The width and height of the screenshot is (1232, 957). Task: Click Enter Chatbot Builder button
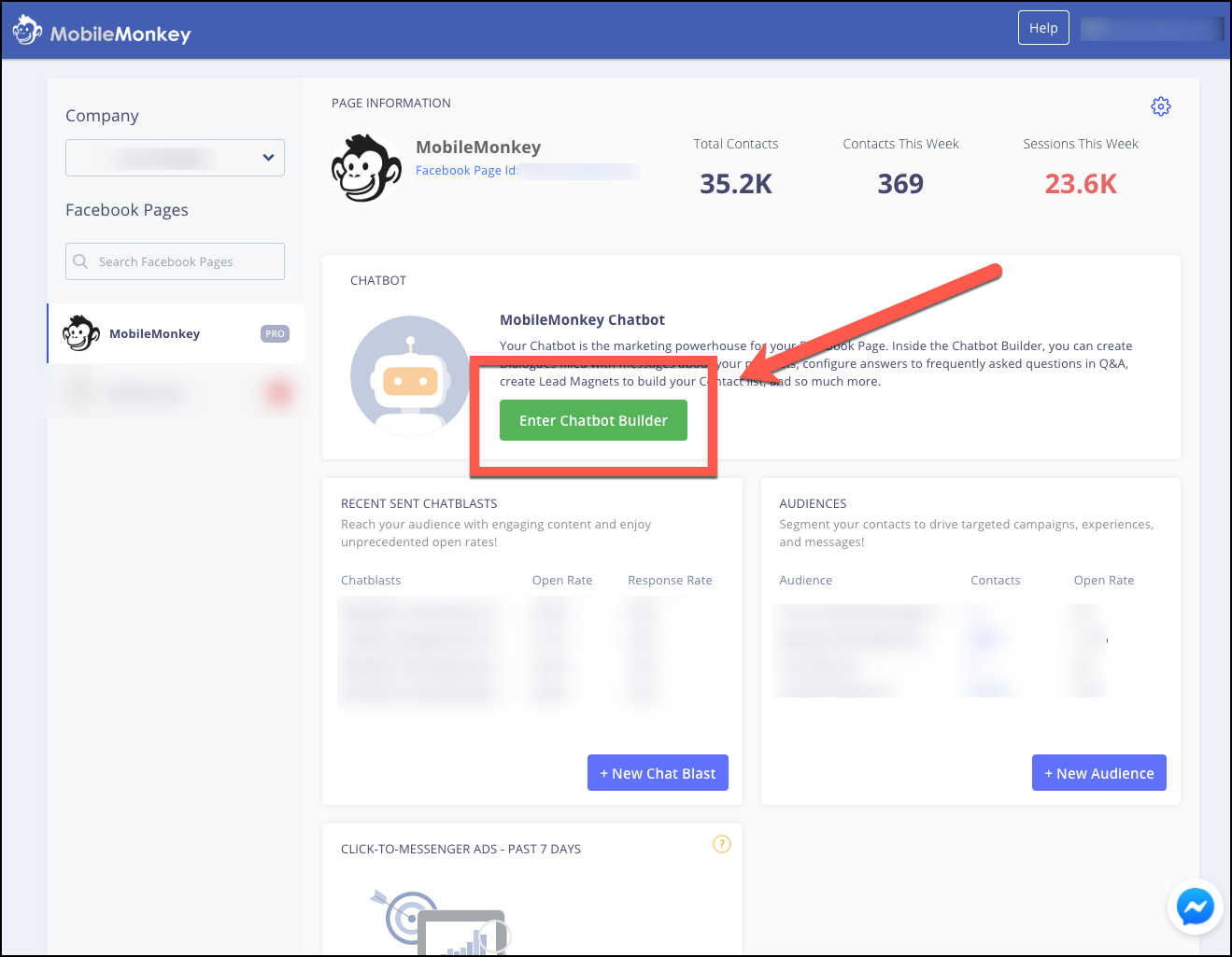593,420
